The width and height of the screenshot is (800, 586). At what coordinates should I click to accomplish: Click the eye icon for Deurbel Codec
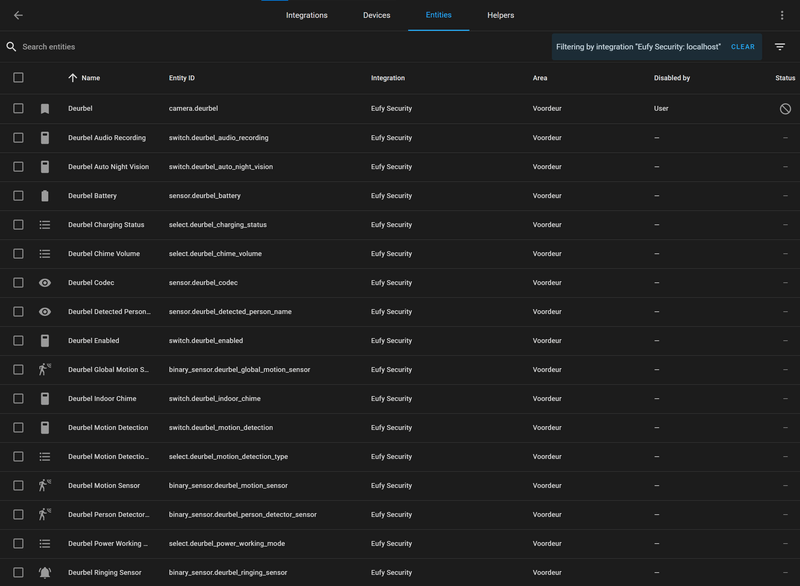click(x=45, y=283)
